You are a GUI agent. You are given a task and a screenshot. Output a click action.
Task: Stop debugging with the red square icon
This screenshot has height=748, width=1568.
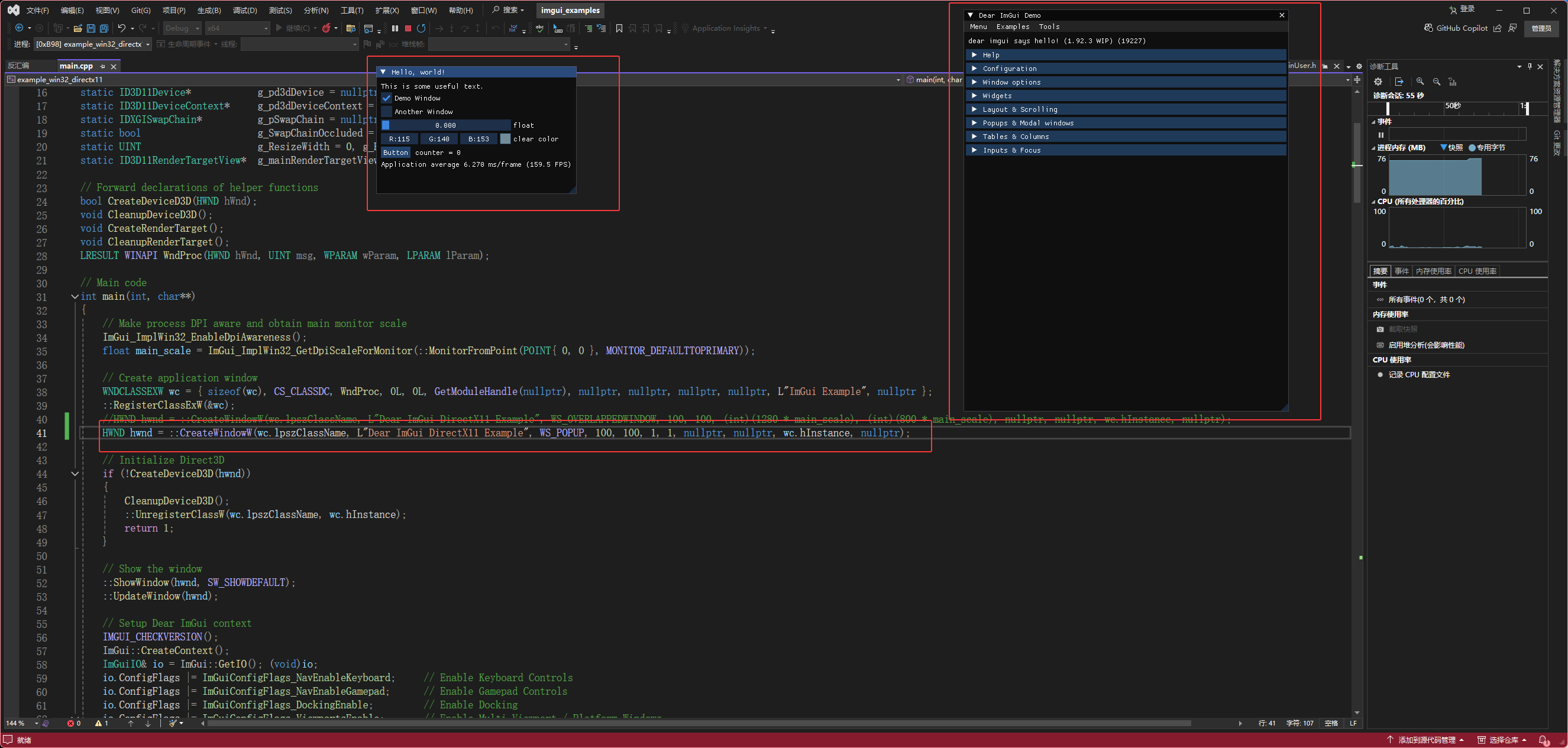click(408, 28)
